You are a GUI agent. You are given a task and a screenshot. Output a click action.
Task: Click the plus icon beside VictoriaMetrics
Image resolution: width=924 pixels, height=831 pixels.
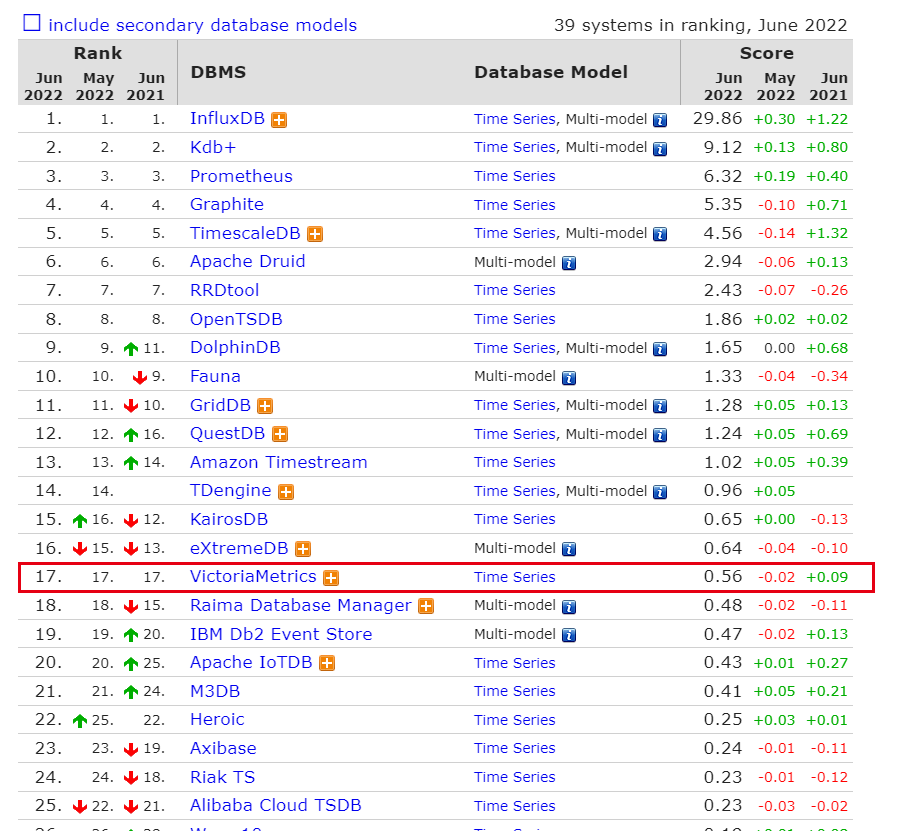point(331,578)
